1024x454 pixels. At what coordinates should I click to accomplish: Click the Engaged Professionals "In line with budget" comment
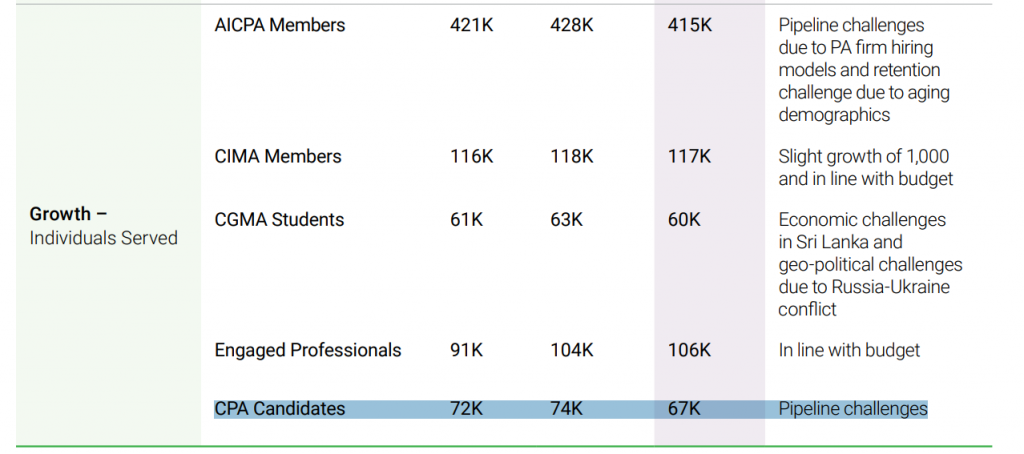849,351
